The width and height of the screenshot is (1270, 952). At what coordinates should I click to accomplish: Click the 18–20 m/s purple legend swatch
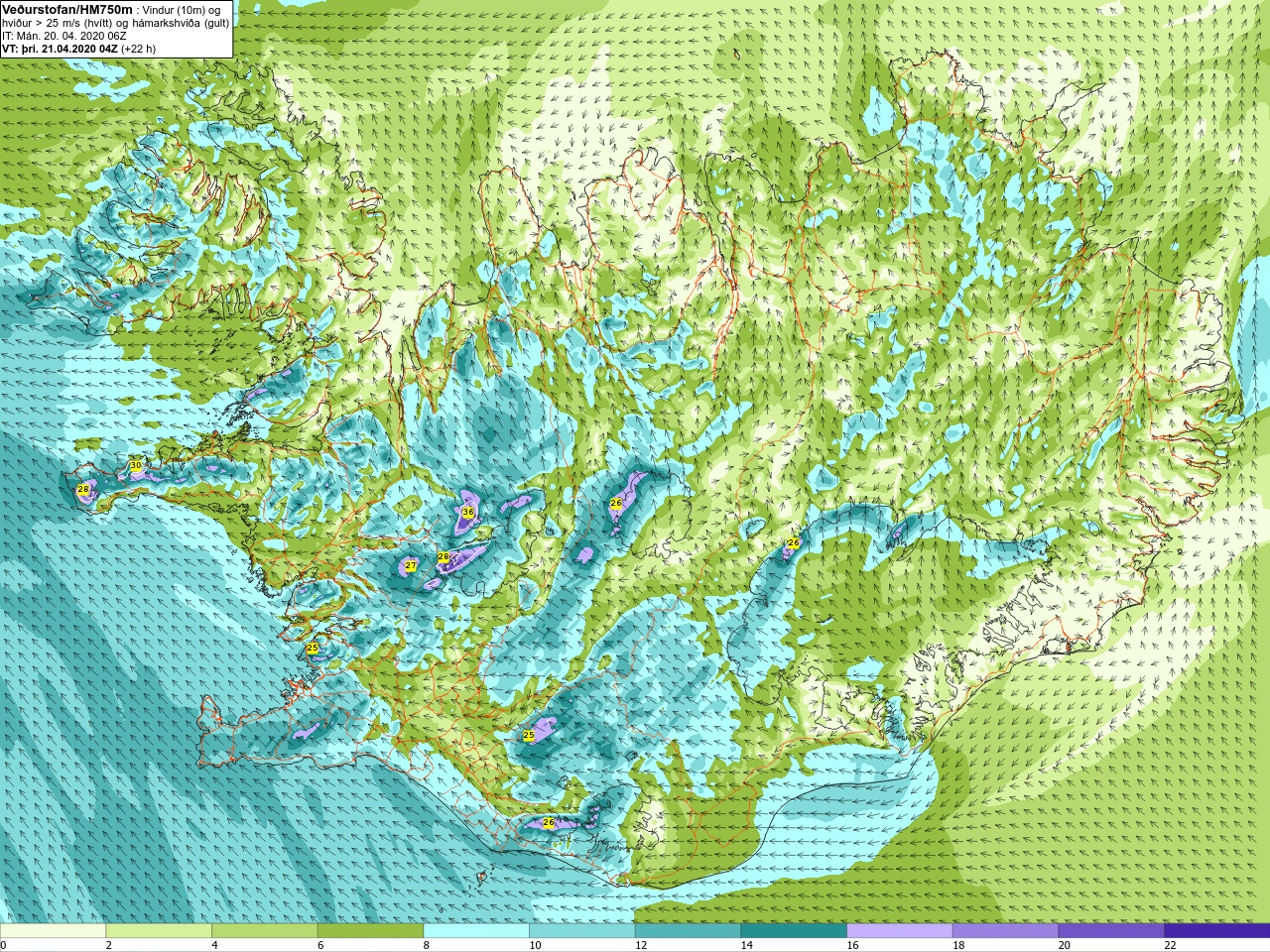tap(1005, 931)
